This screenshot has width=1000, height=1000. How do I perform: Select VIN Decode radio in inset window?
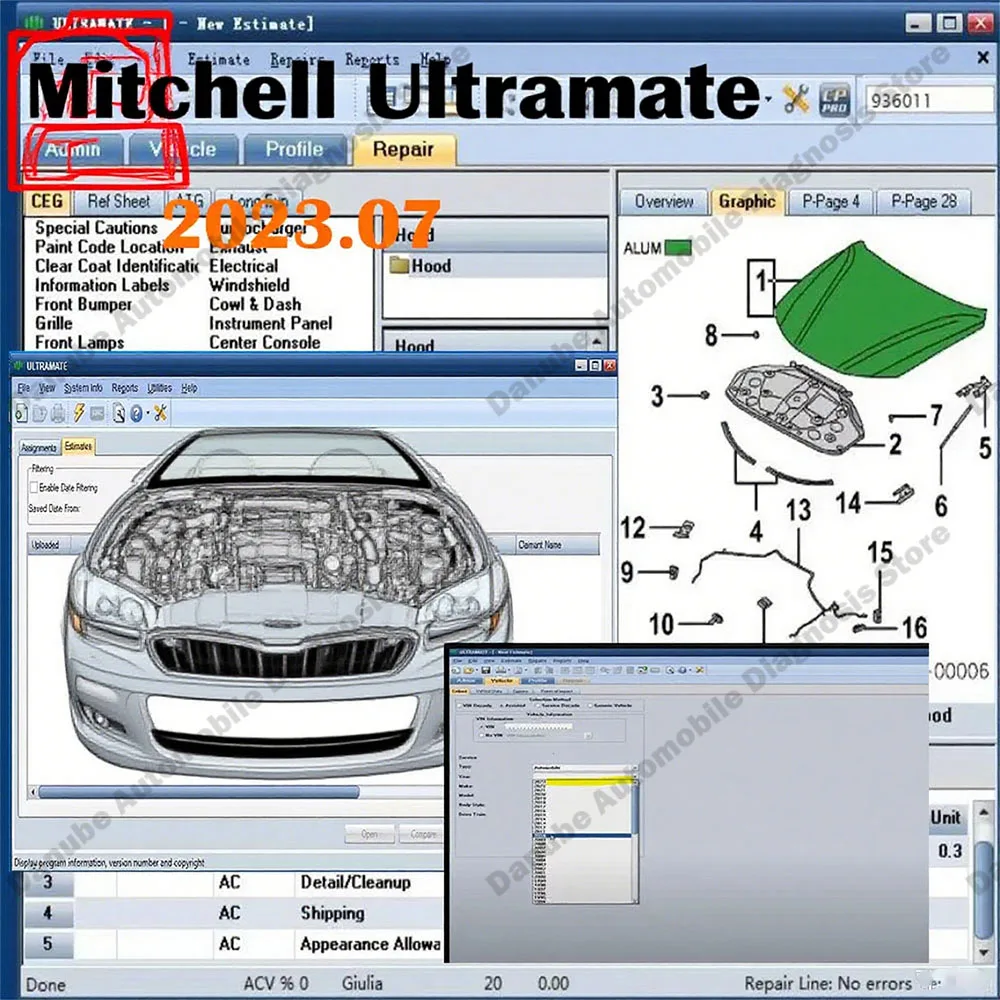459,705
